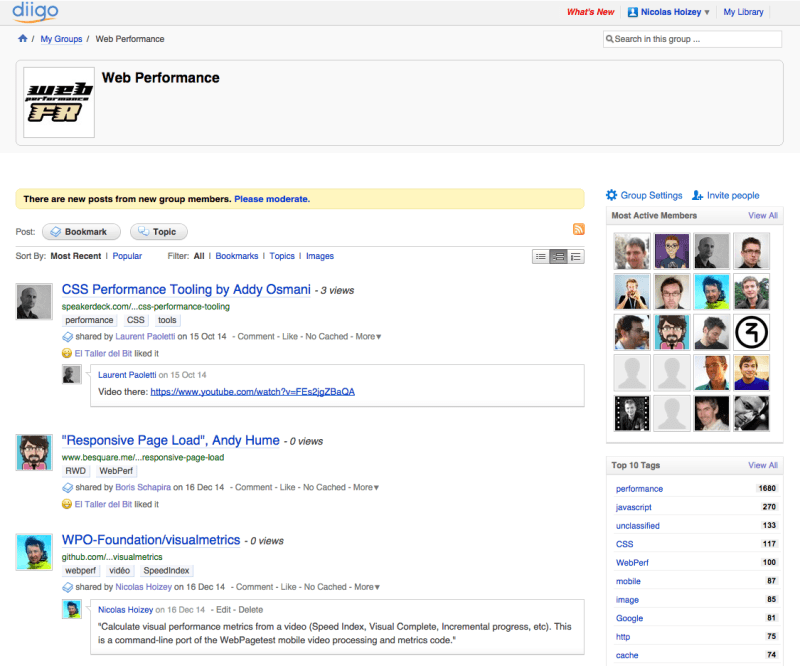Expand More menu on visualmetrics post

coord(367,587)
